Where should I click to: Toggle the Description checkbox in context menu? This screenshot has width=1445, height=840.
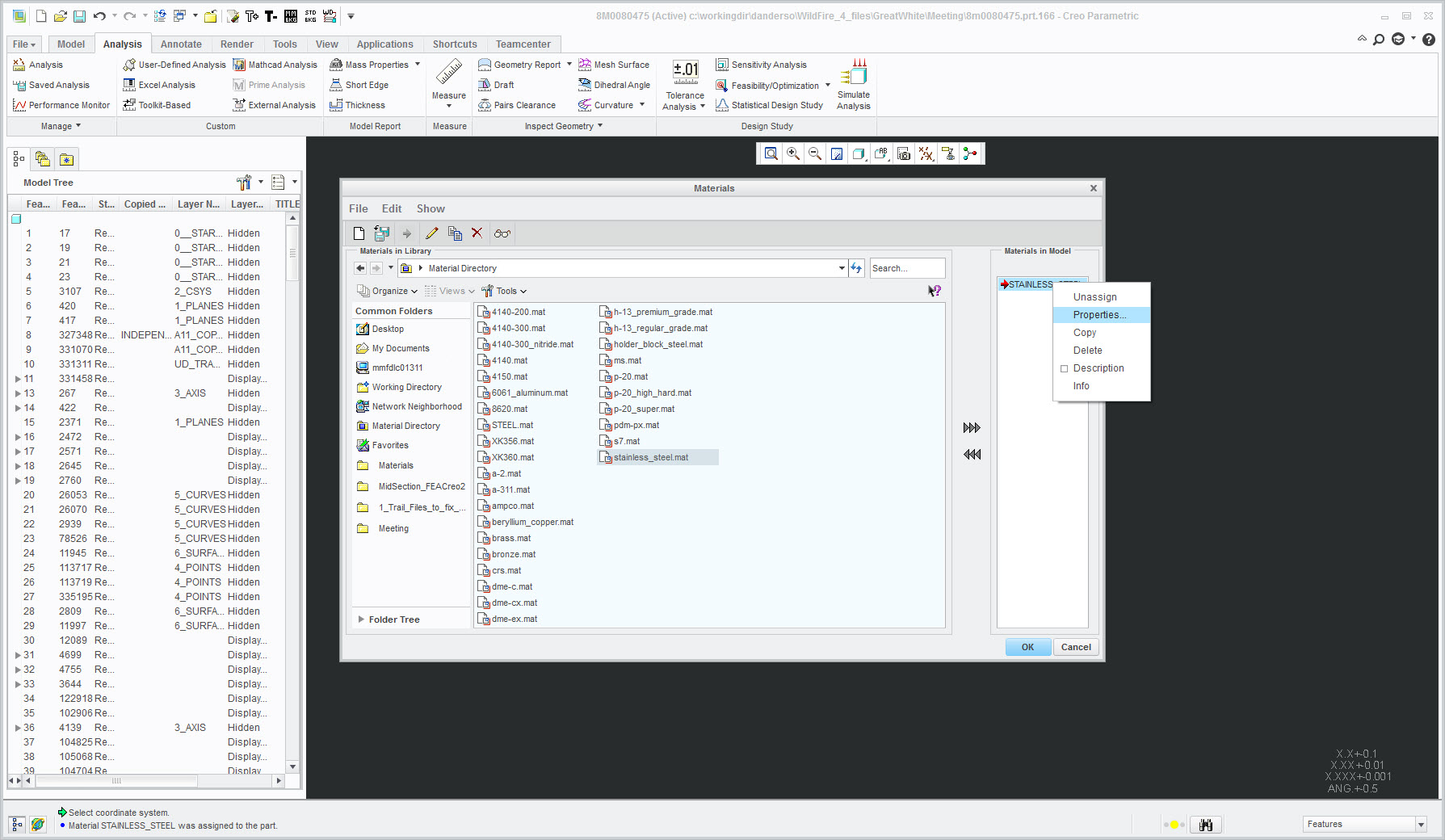click(1064, 368)
